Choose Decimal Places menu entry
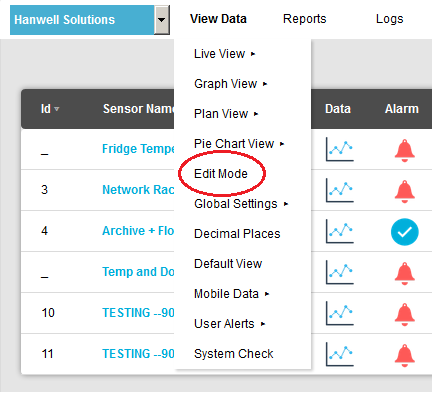 point(237,234)
